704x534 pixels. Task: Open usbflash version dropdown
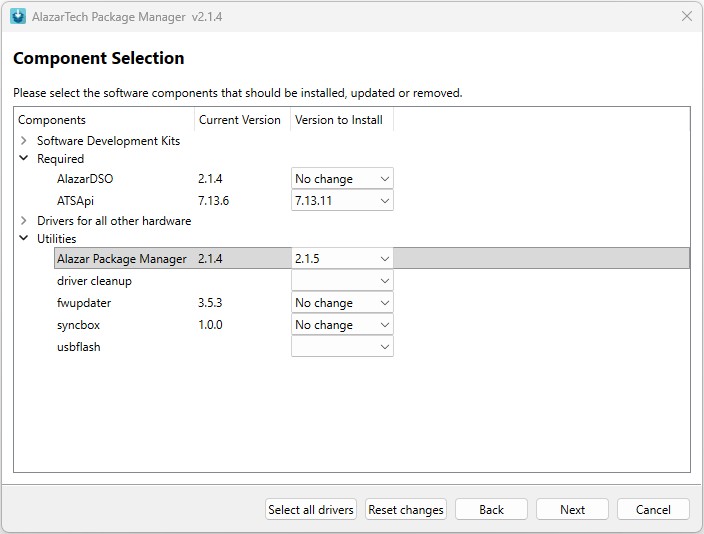[342, 347]
